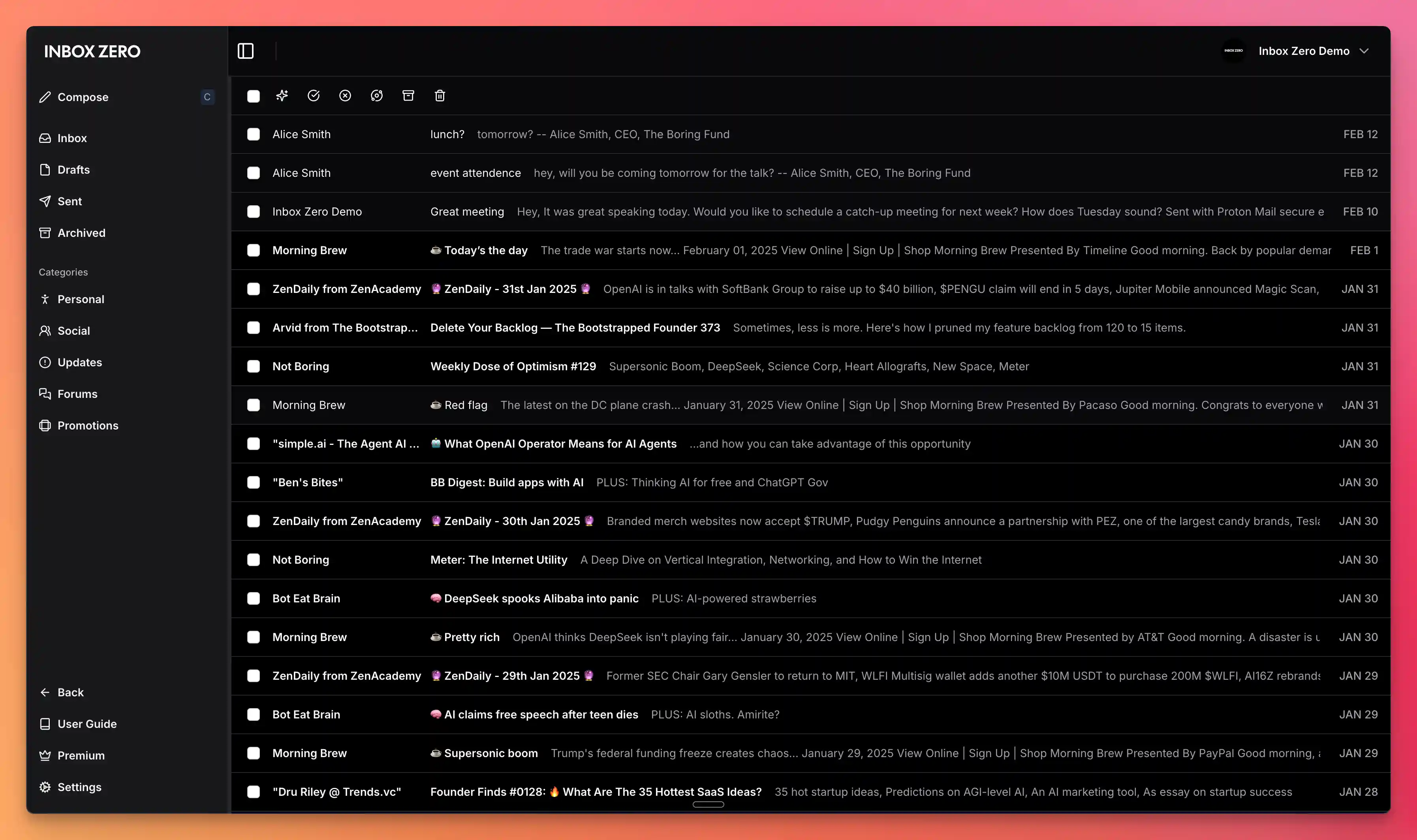1417x840 pixels.
Task: Open the Promotions category in the sidebar
Action: 88,426
